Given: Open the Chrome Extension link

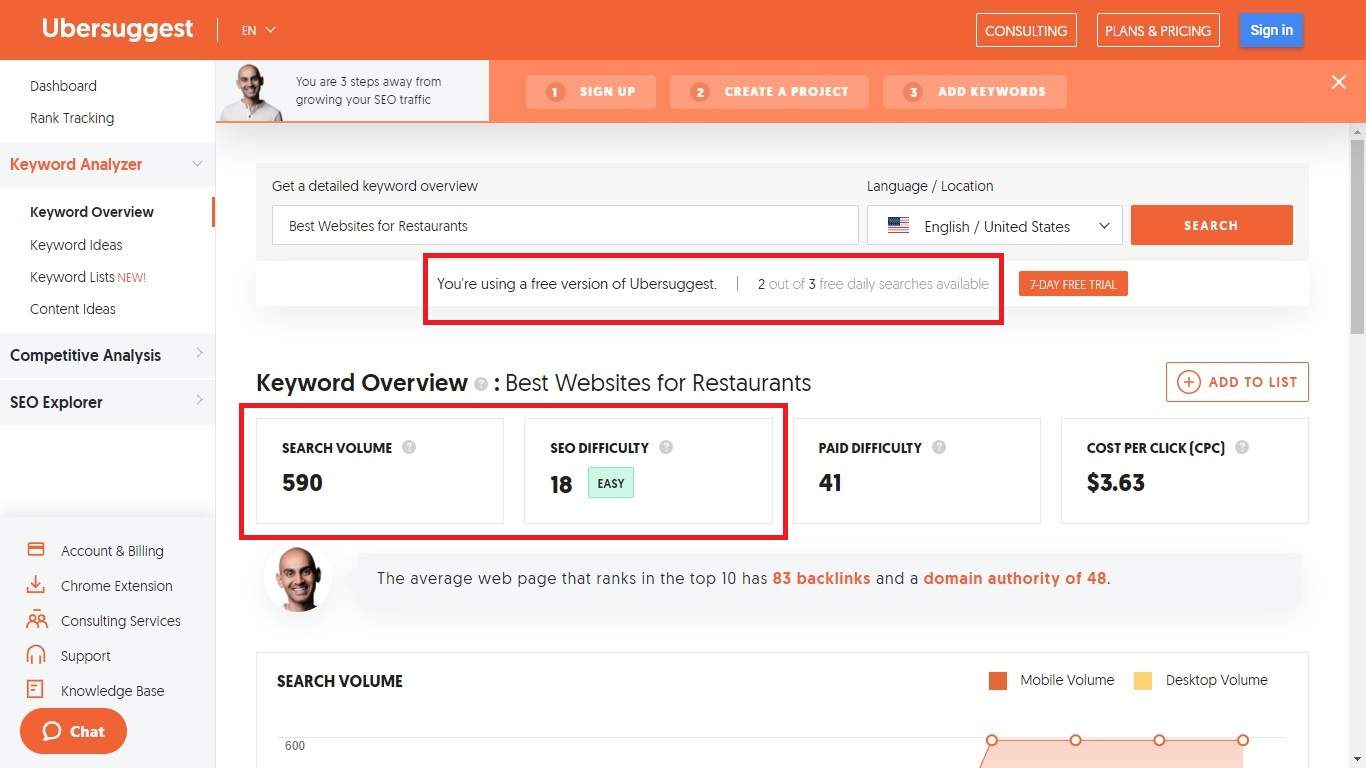Looking at the screenshot, I should click(x=117, y=586).
